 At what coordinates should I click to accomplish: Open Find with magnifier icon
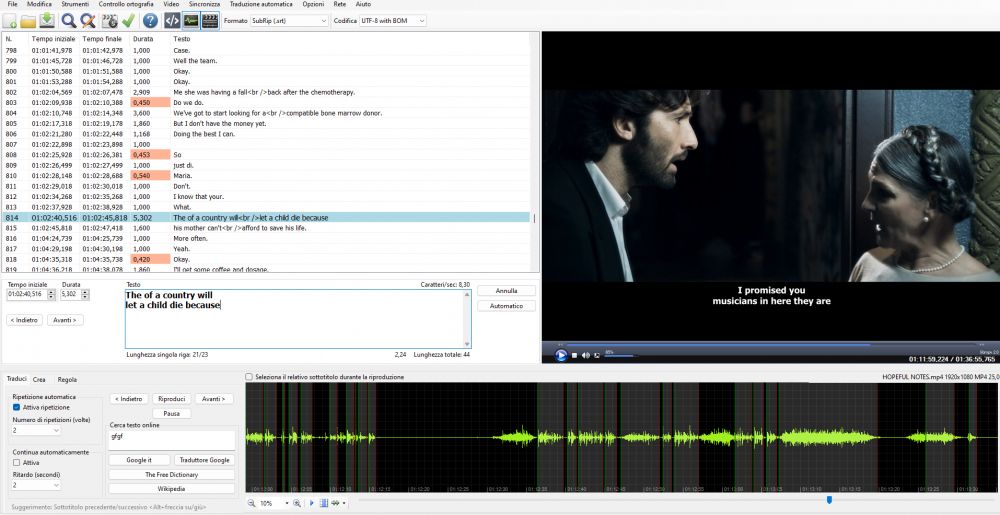69,21
